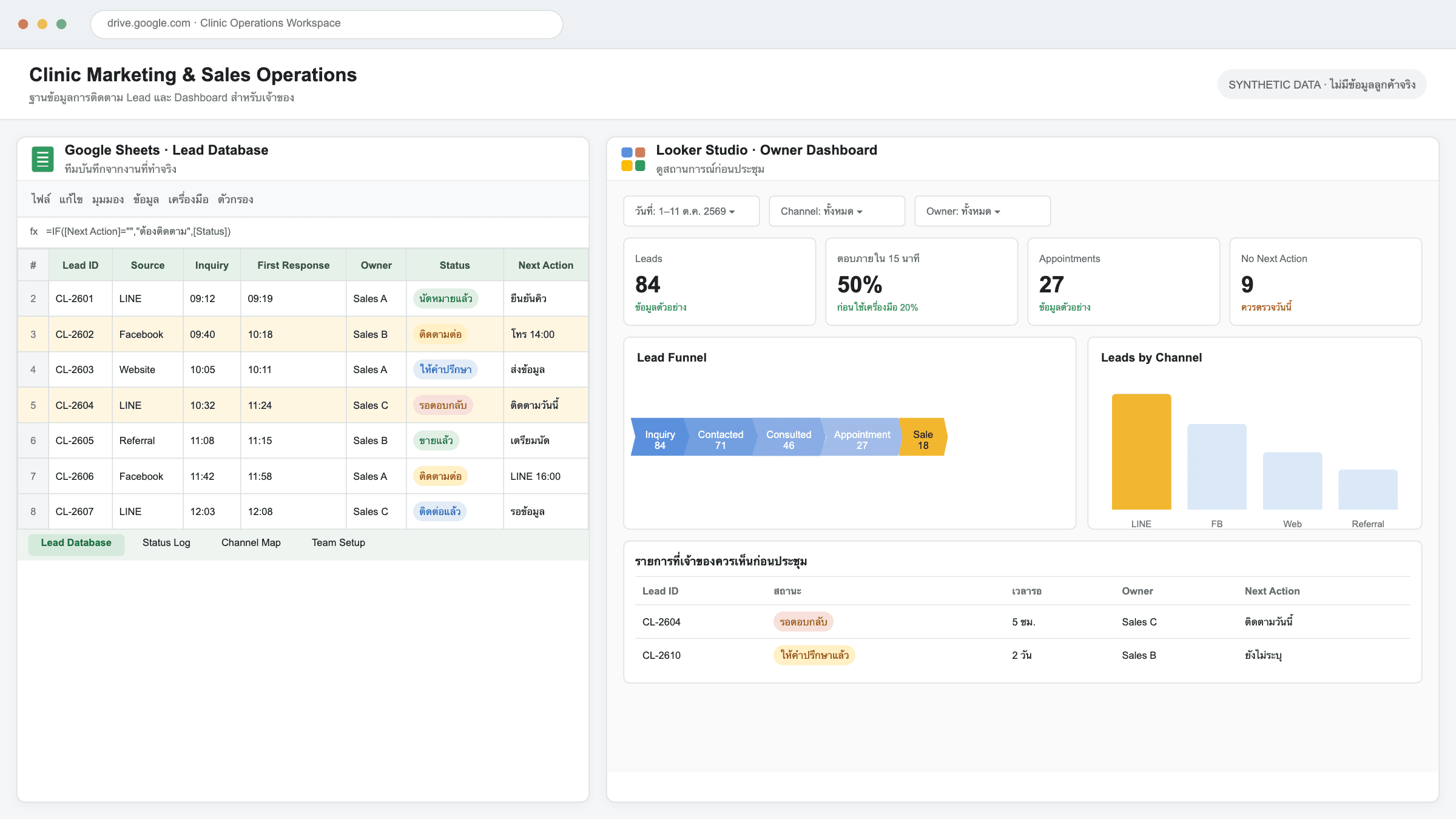Click the ให้คำปรึกษาแล้ว status chip in dashboard table
This screenshot has height=819, width=1456.
point(814,655)
